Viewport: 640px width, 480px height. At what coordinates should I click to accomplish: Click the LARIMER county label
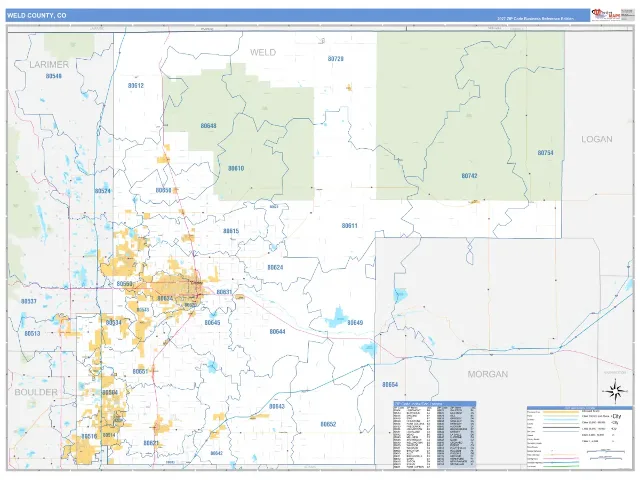49,64
